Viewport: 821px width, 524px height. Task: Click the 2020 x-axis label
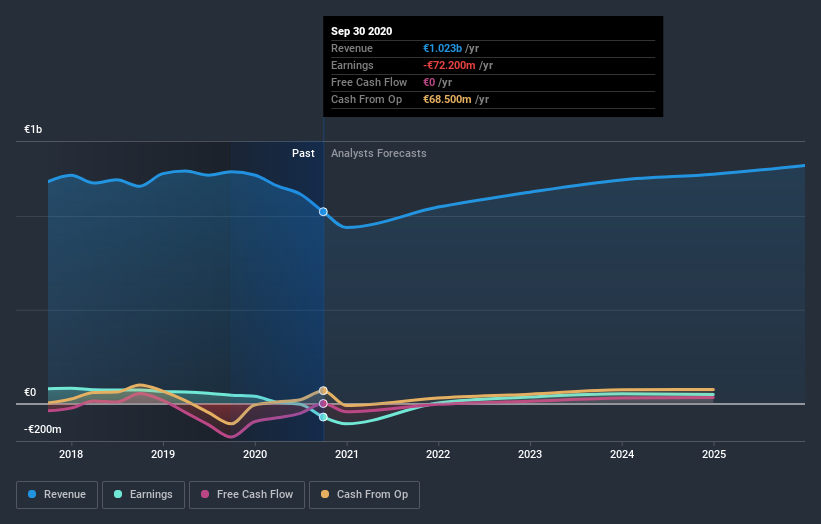click(255, 454)
